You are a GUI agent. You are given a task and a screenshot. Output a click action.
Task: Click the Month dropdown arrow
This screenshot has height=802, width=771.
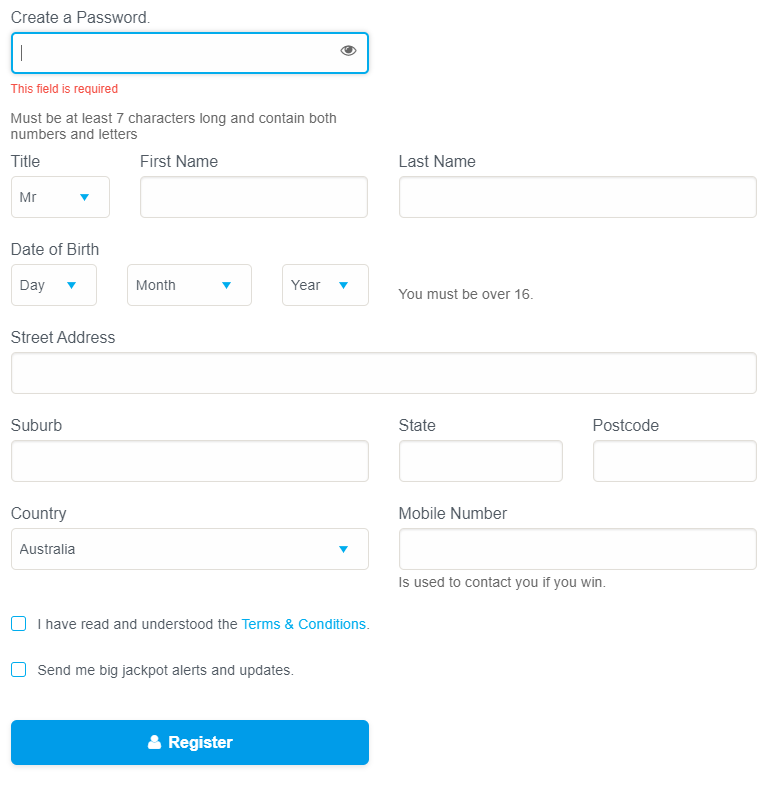(226, 285)
